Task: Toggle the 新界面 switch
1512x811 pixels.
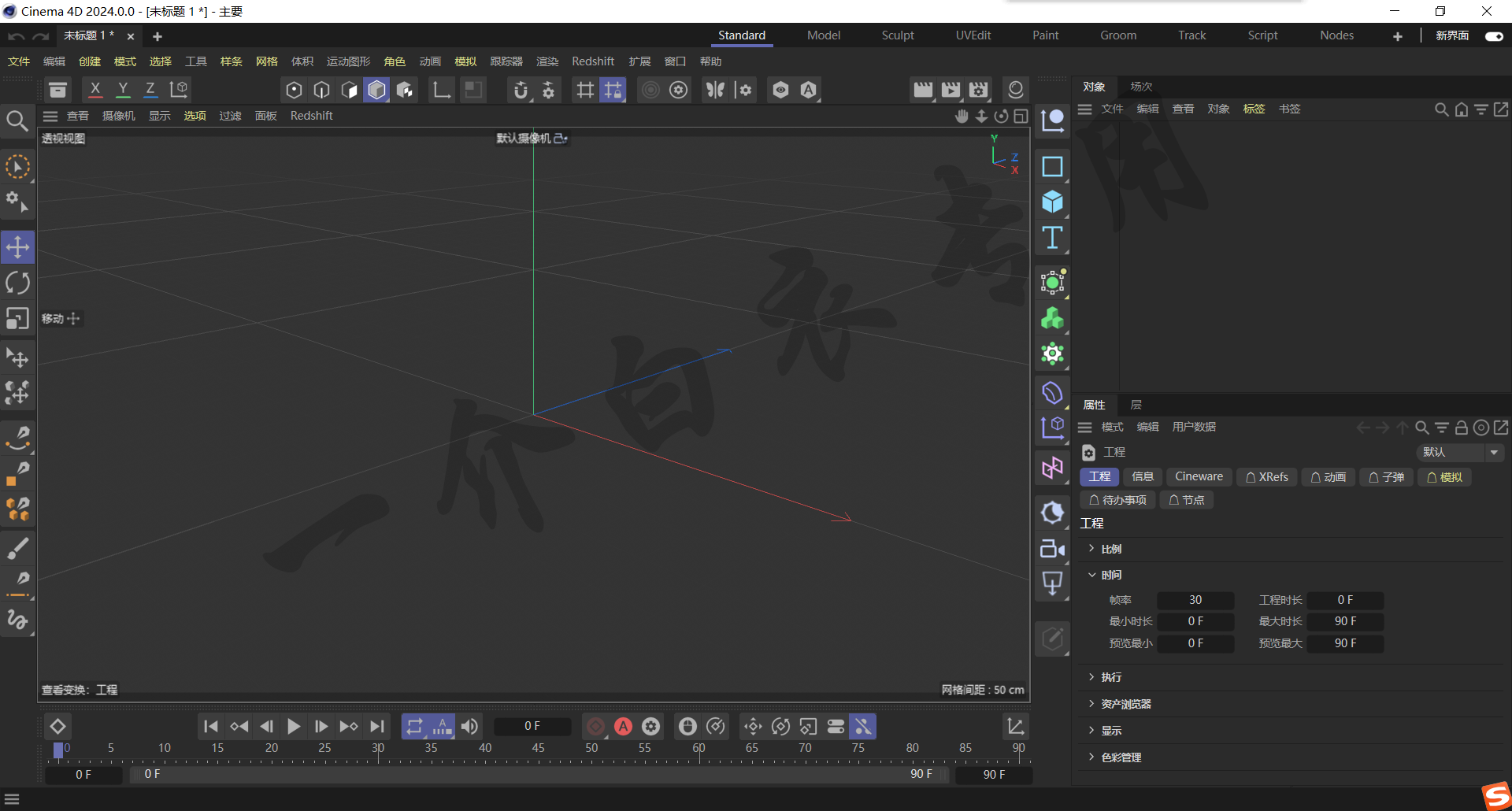Action: [x=1494, y=35]
